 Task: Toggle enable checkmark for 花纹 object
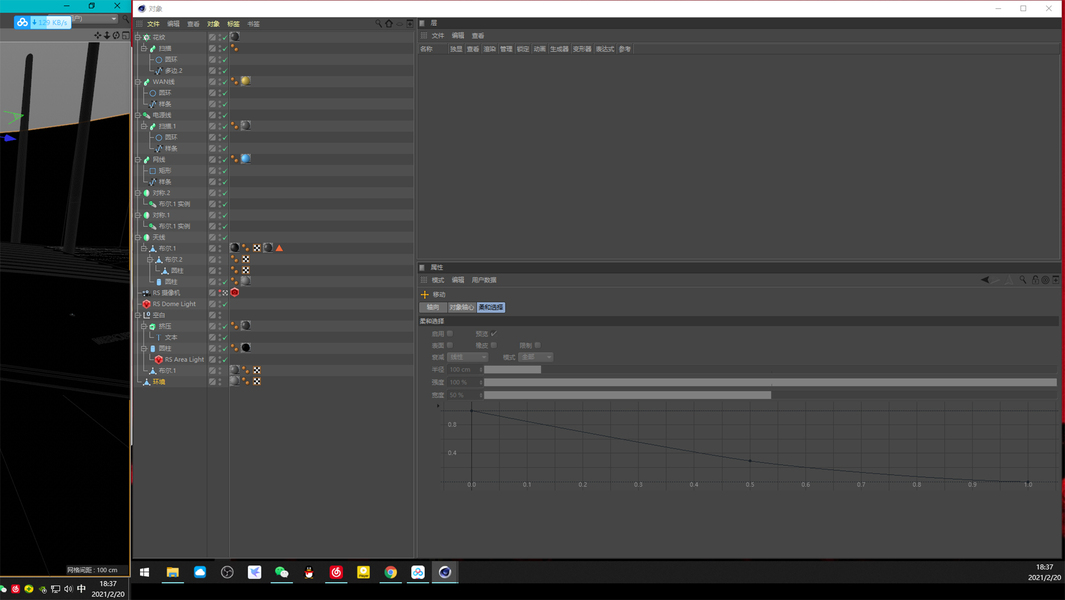[224, 37]
